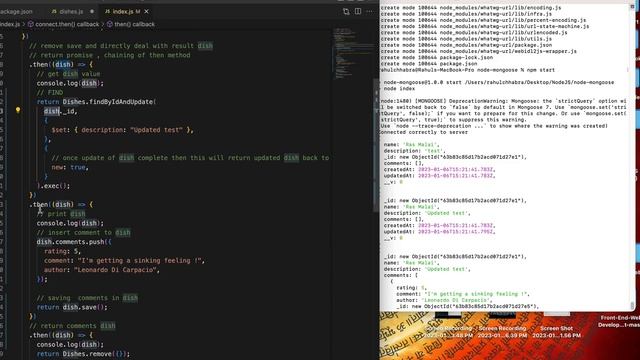Click the split editor right icon
Viewport: 640px width, 360px height.
coord(358,11)
